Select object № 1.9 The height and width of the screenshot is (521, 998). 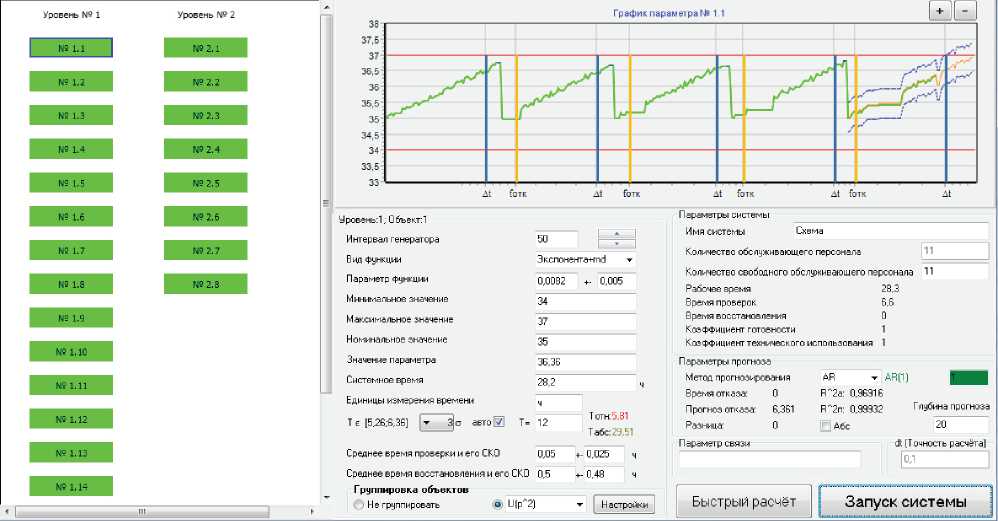pyautogui.click(x=71, y=317)
